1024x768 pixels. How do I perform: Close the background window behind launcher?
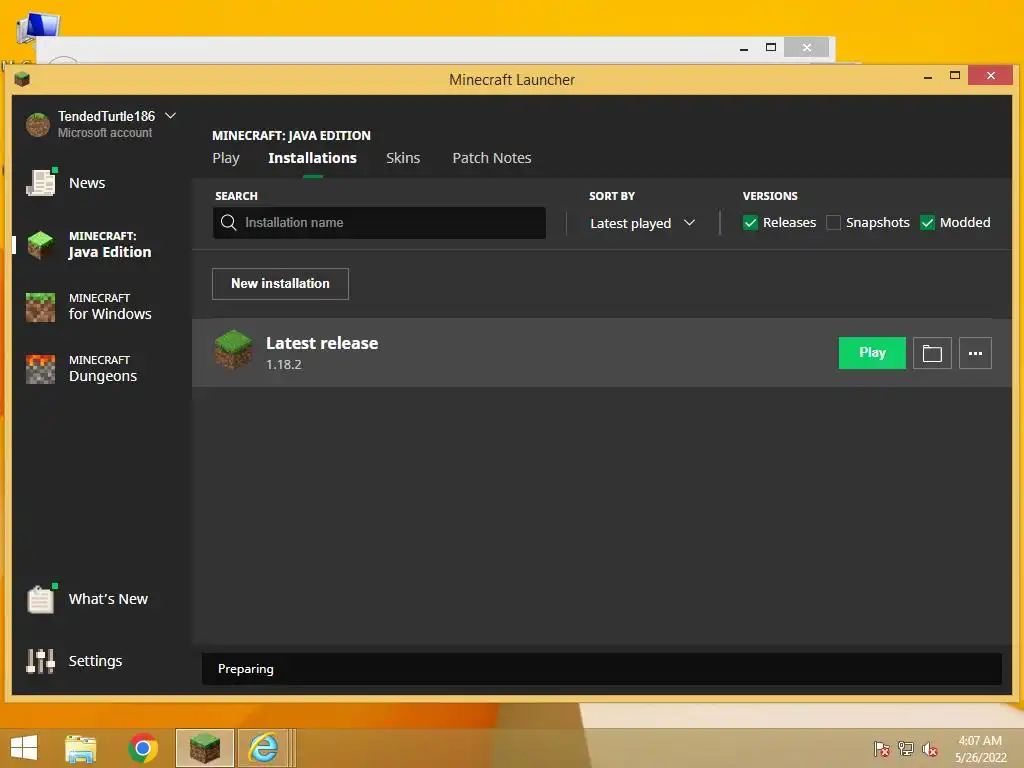807,47
